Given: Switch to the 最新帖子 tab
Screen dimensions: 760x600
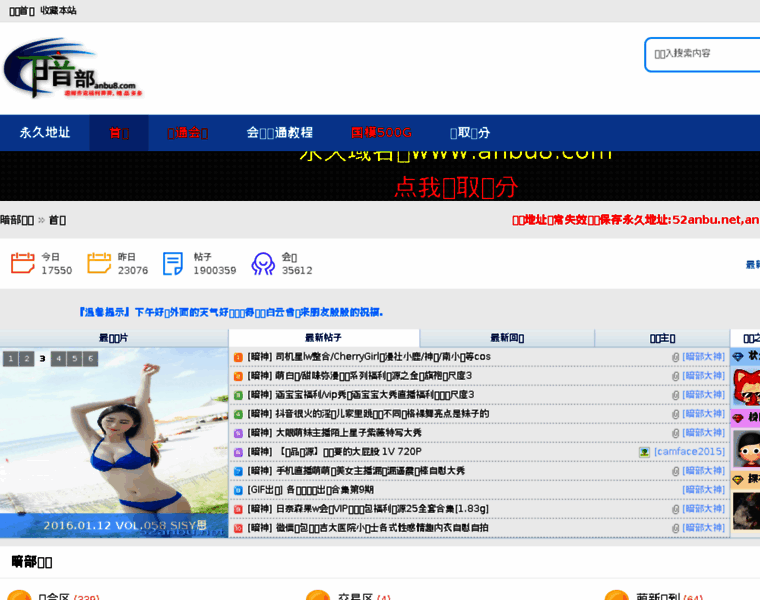Looking at the screenshot, I should point(323,338).
